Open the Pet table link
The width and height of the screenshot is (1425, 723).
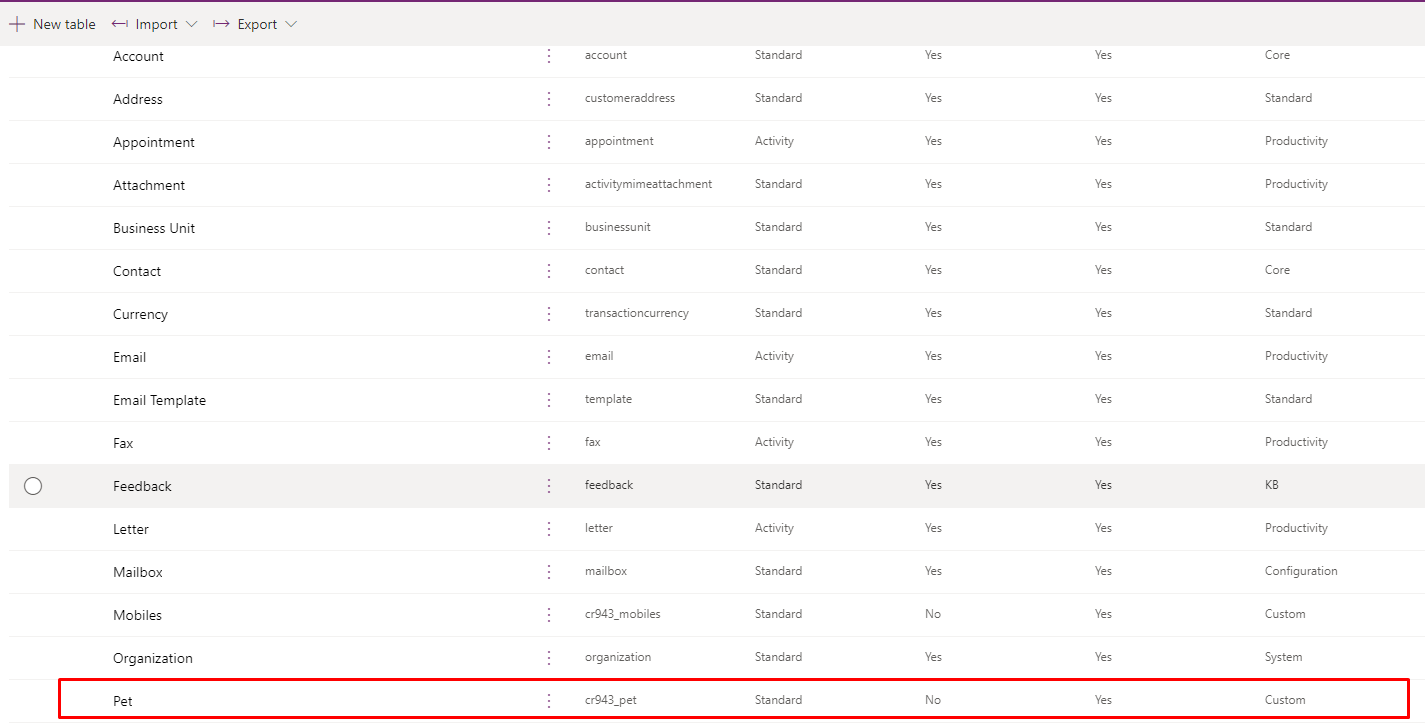123,701
